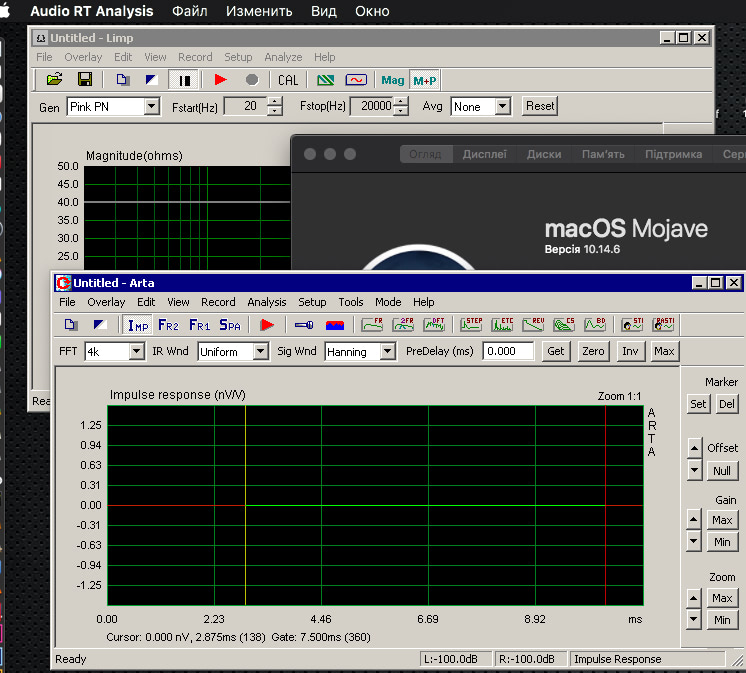Screen dimensions: 746x673
Task: Toggle M+P magnitude and phase view
Action: pyautogui.click(x=425, y=80)
